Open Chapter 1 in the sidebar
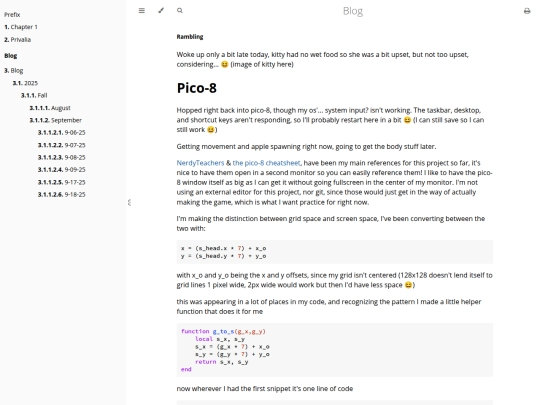The image size is (540, 405). (x=21, y=27)
